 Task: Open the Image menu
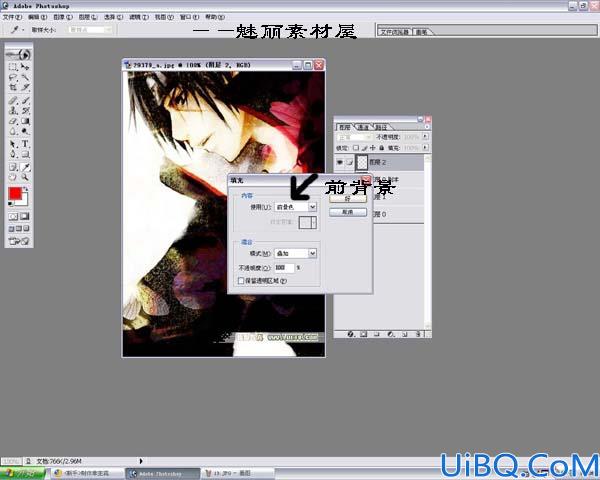point(63,17)
